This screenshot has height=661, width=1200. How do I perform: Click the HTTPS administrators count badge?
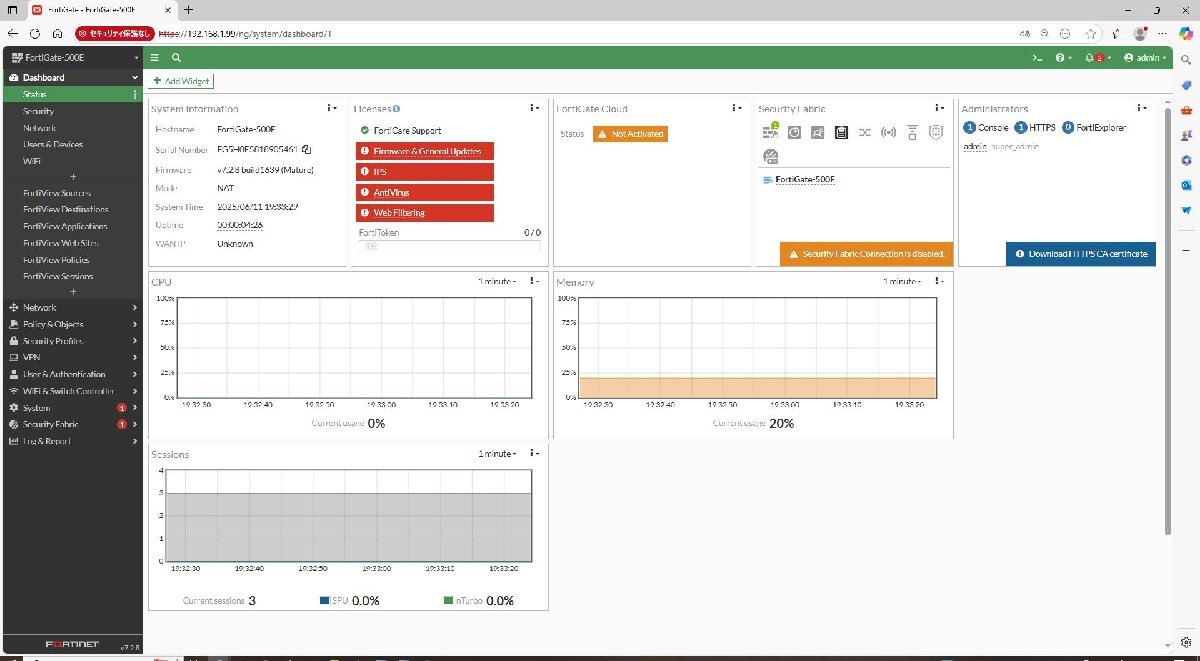tap(1020, 128)
